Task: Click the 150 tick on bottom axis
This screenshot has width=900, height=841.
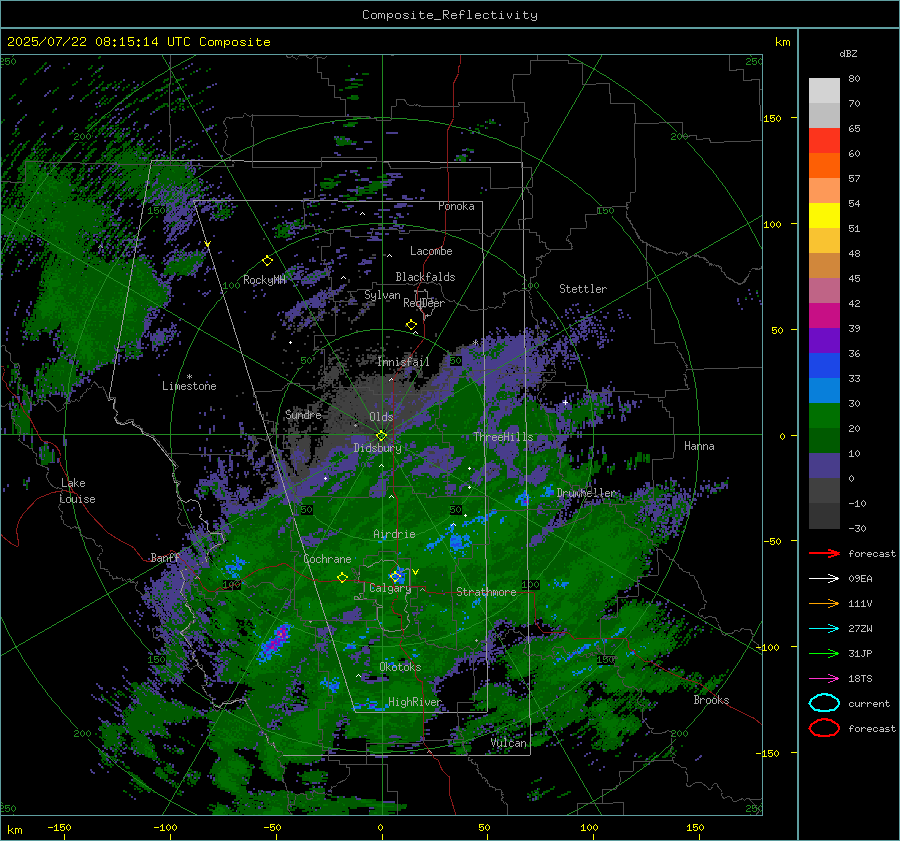Action: click(695, 827)
